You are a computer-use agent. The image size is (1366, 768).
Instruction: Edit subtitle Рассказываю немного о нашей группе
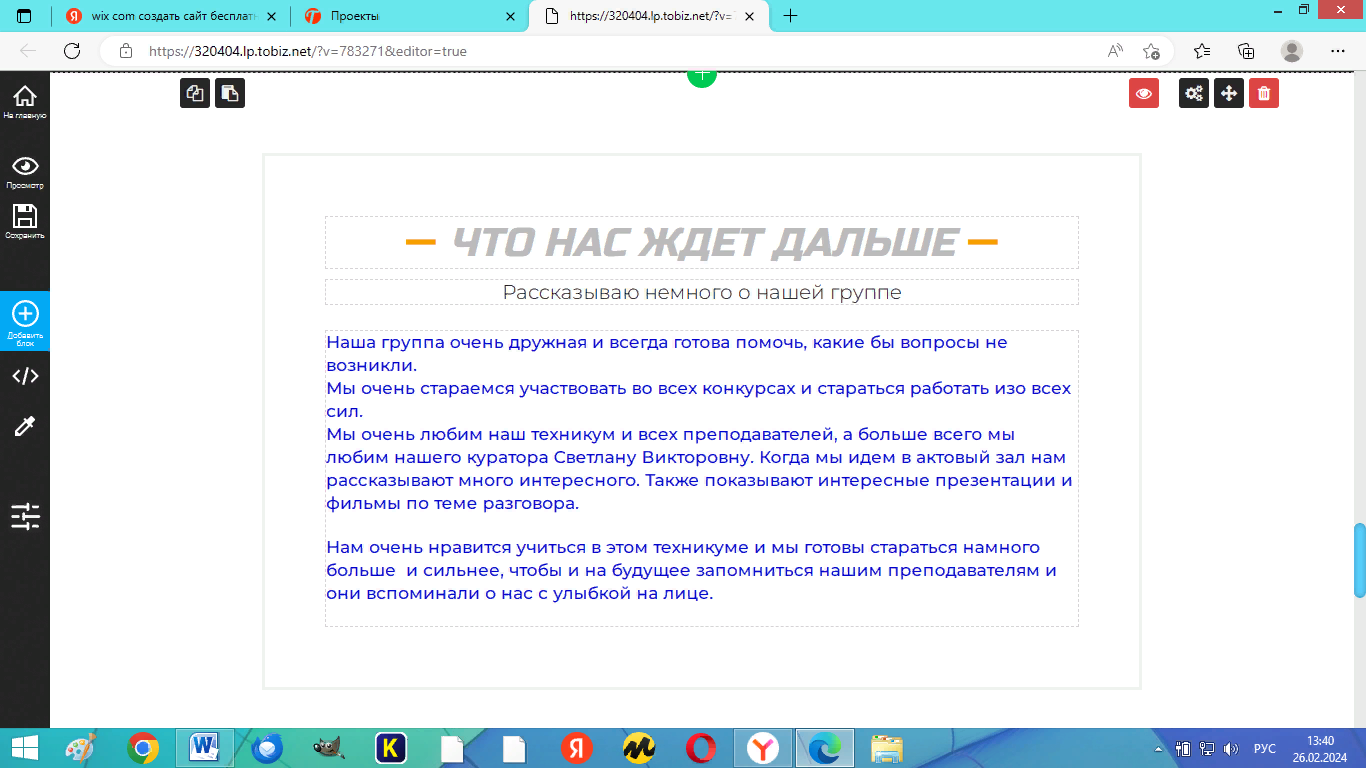[702, 292]
